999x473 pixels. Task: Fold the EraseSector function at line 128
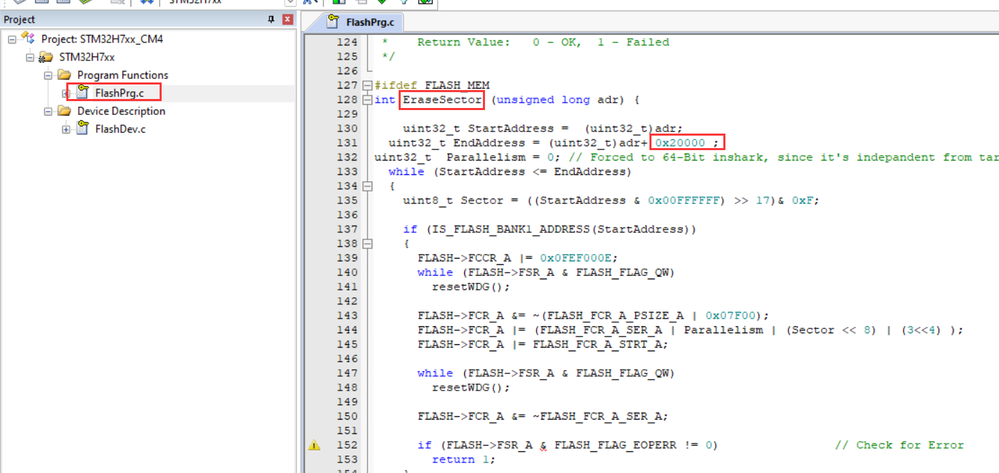(x=366, y=100)
